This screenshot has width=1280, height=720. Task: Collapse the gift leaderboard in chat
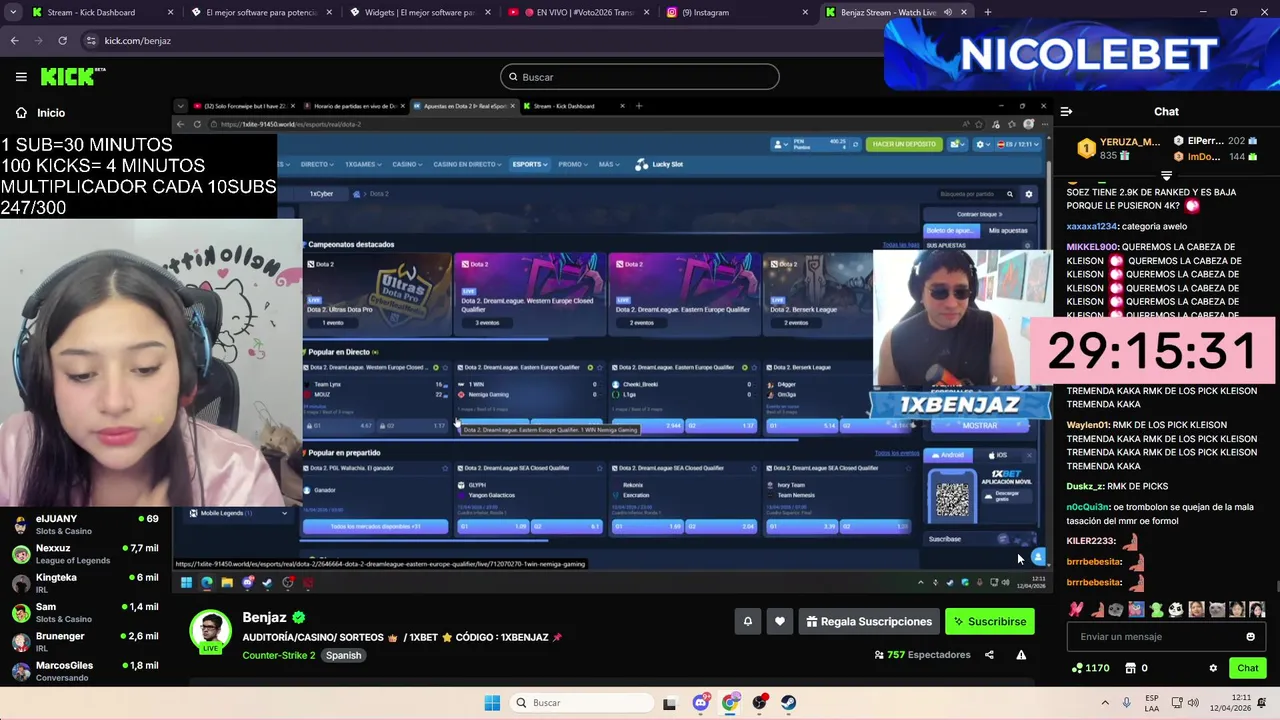1166,175
